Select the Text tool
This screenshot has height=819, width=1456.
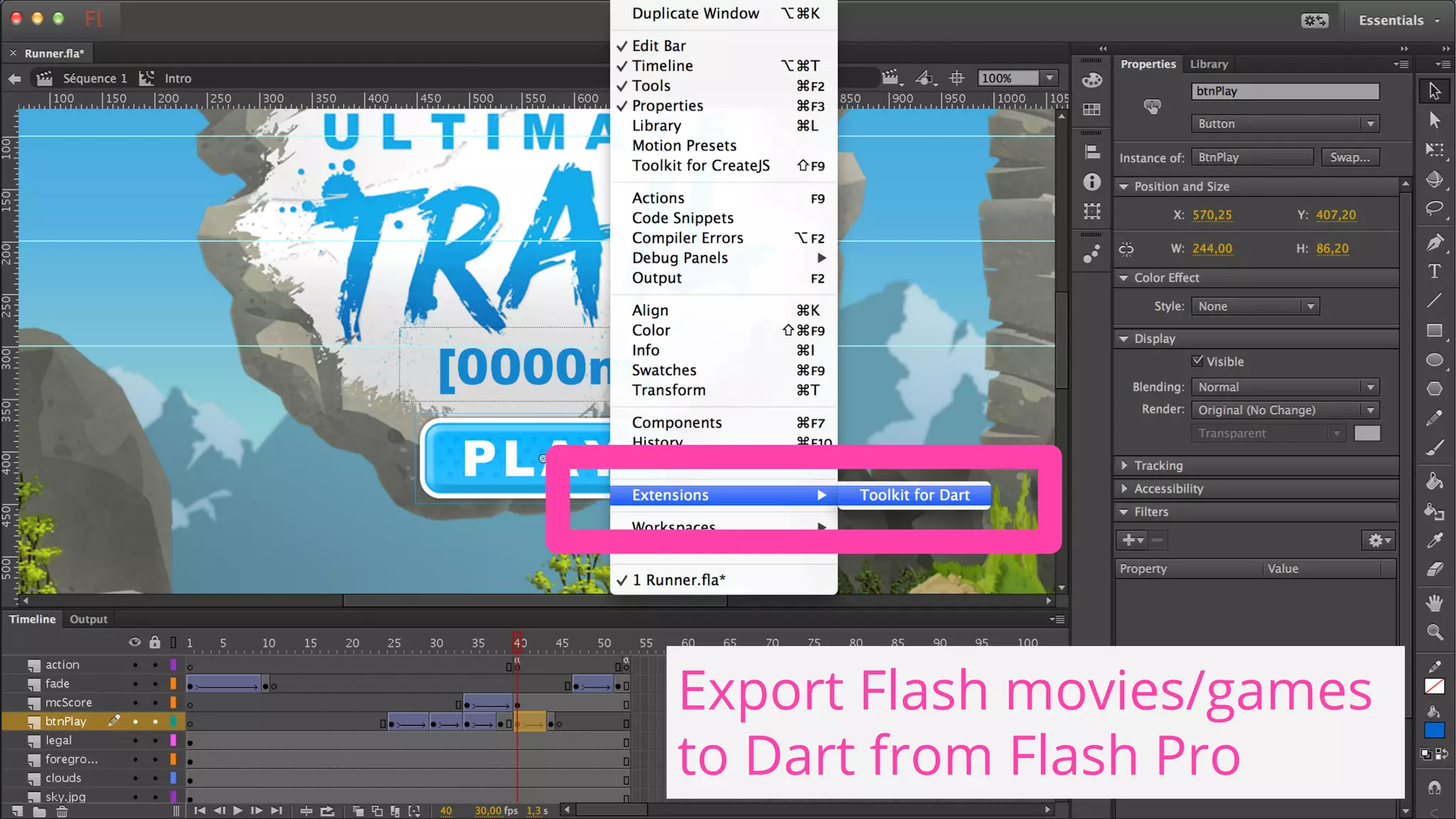pyautogui.click(x=1435, y=272)
